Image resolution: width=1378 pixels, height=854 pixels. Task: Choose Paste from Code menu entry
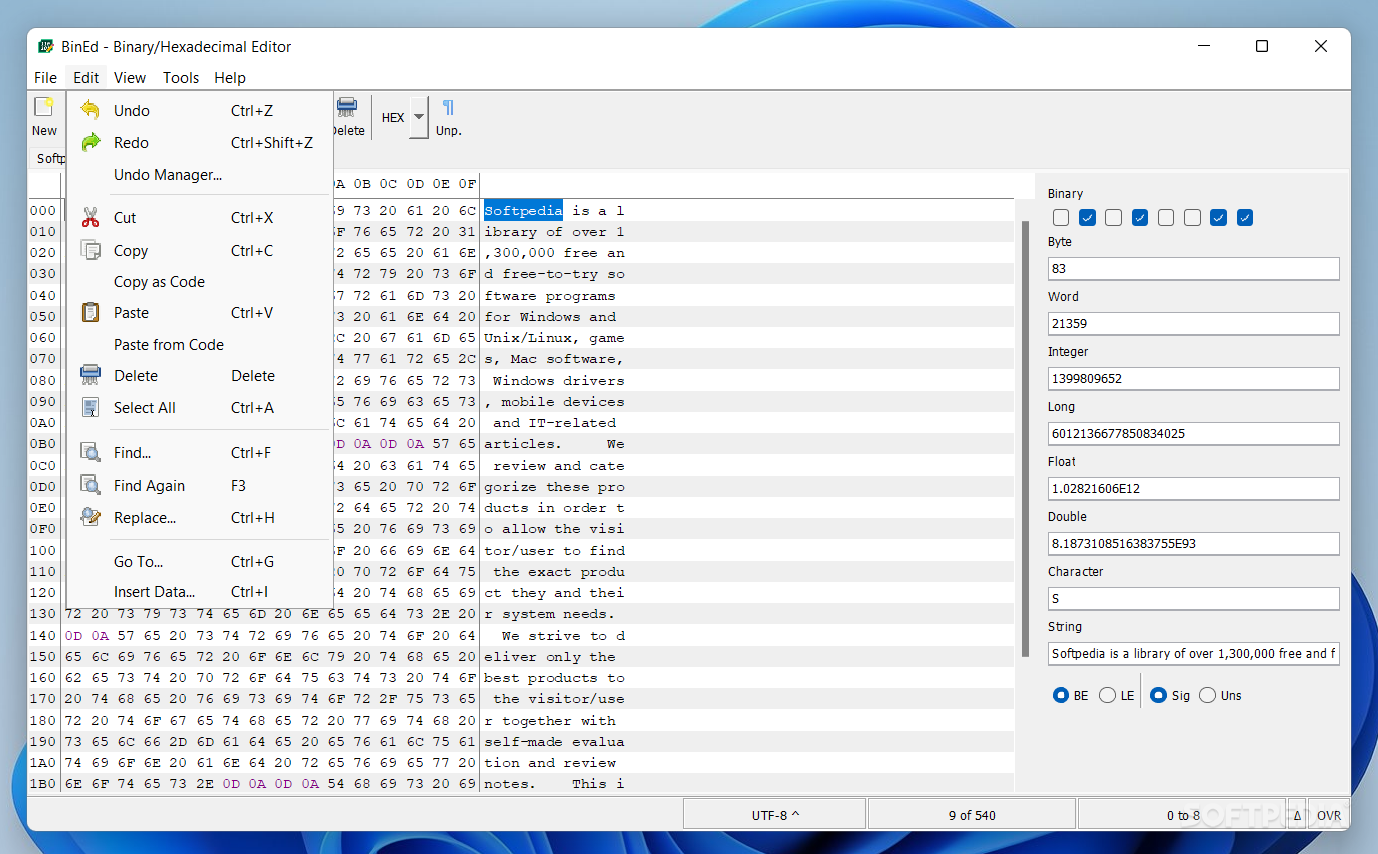200,344
